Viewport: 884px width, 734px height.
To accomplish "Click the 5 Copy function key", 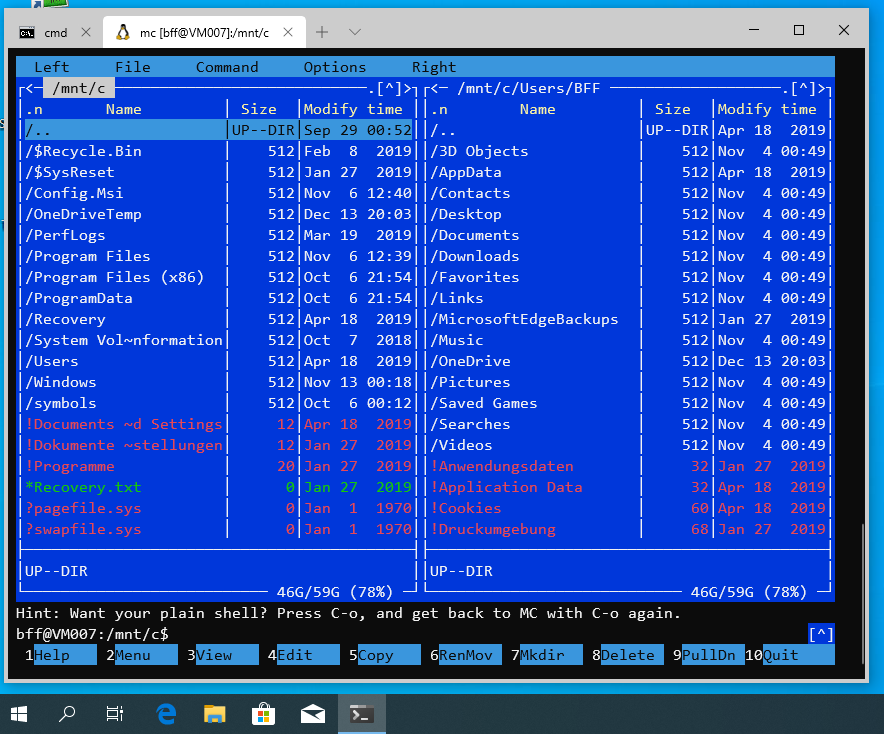I will [384, 655].
